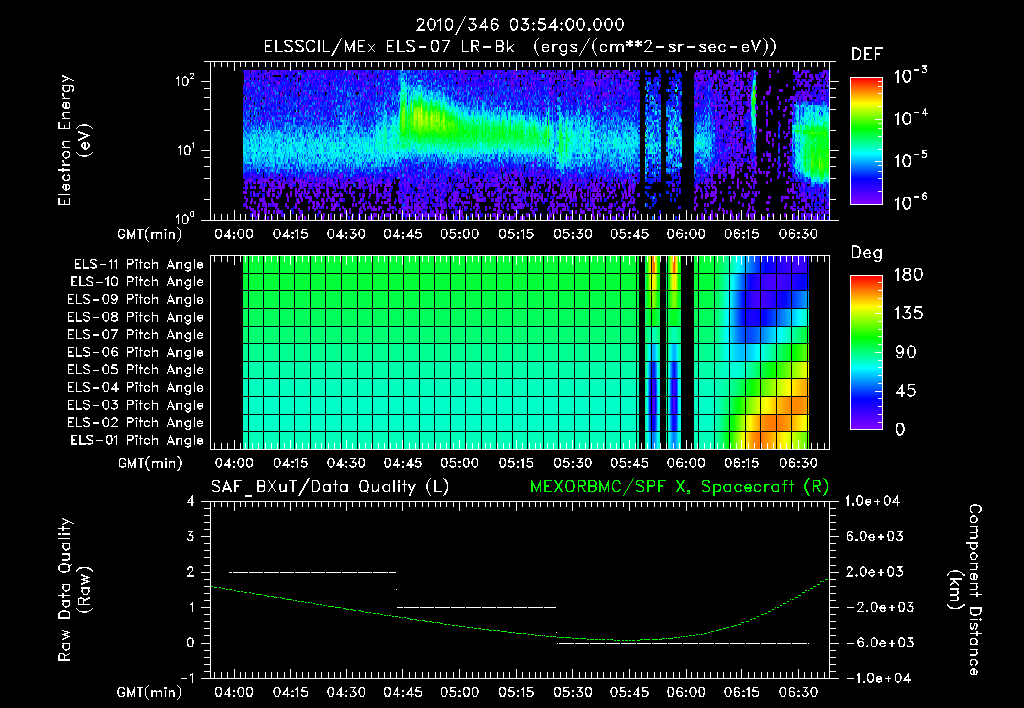Click the data quality level 2 line segment
This screenshot has height=708, width=1024.
(313, 572)
